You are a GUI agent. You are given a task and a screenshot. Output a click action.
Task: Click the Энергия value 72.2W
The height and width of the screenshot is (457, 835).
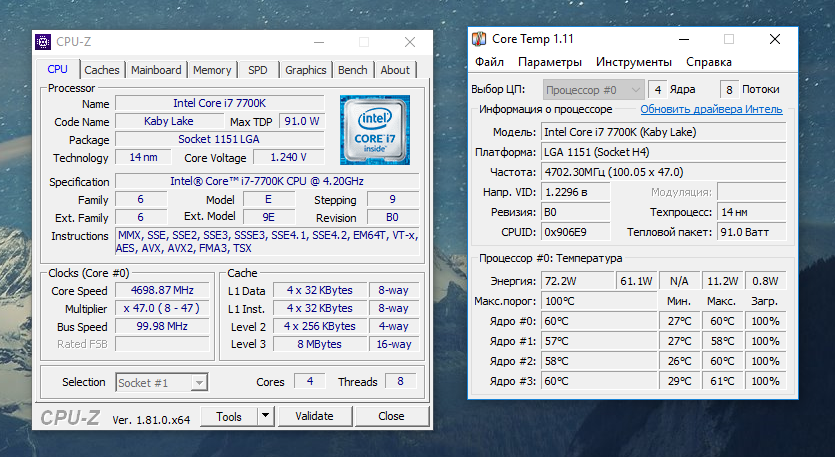[x=577, y=281]
